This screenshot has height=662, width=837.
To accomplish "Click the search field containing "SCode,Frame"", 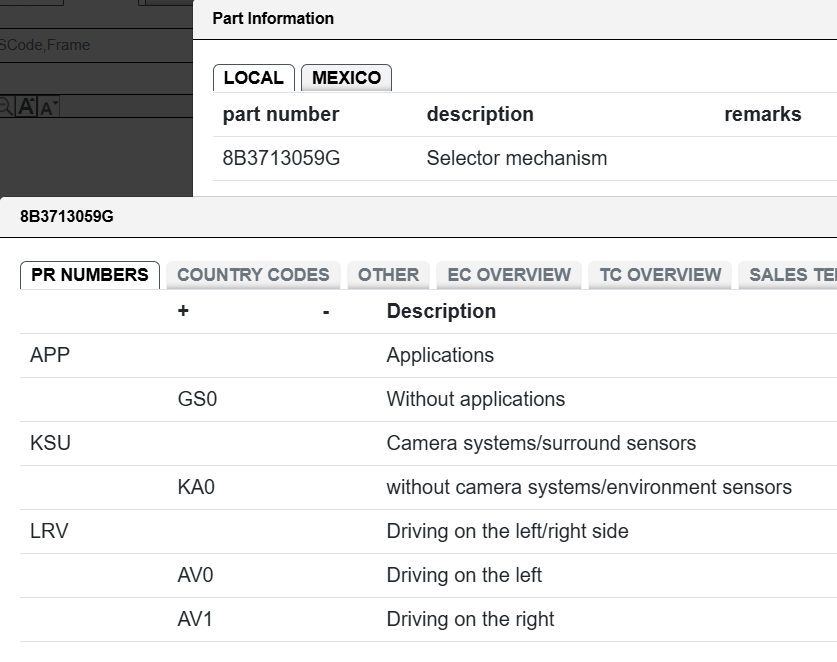I will tap(96, 45).
